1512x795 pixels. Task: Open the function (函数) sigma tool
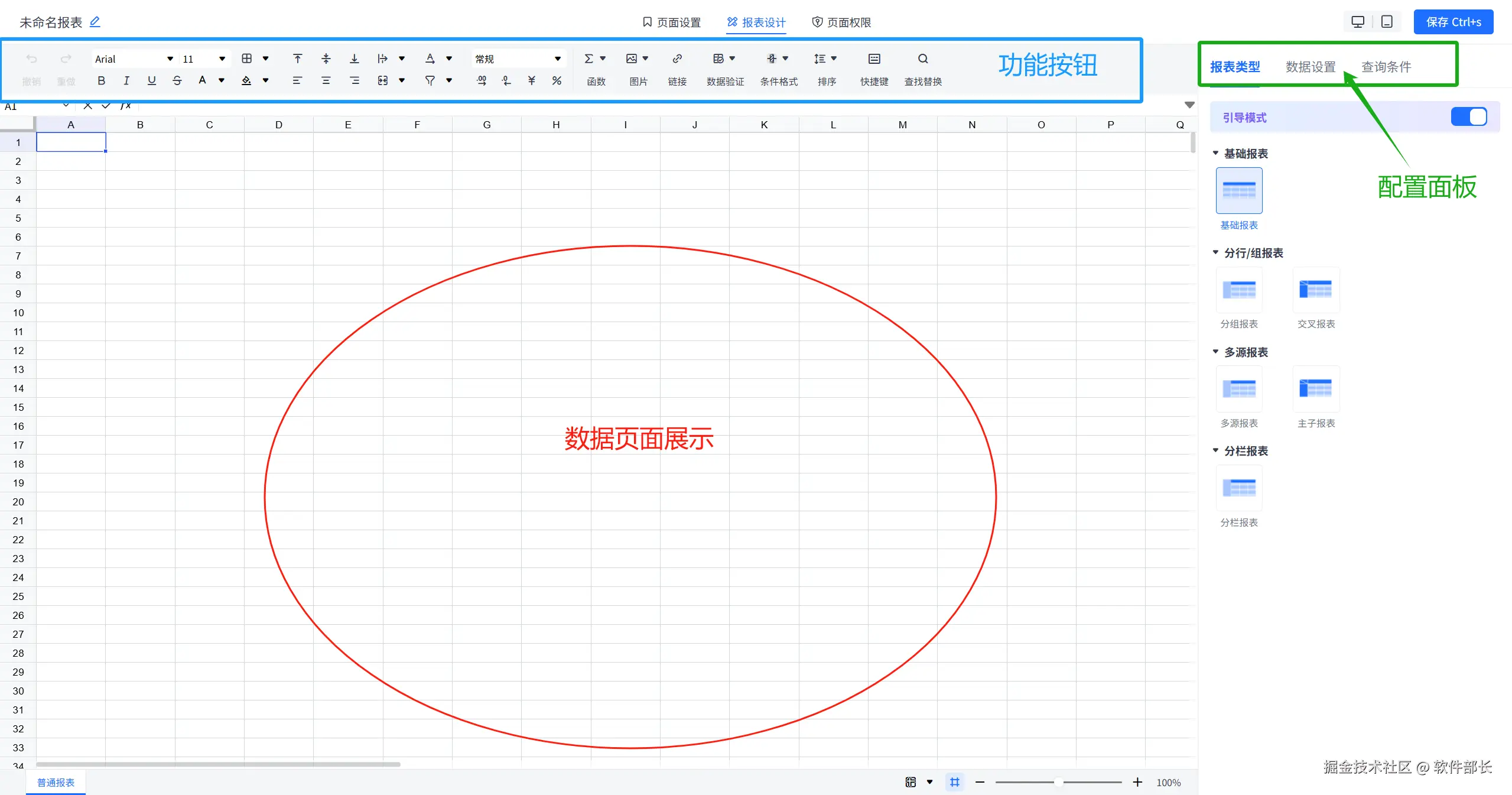589,59
